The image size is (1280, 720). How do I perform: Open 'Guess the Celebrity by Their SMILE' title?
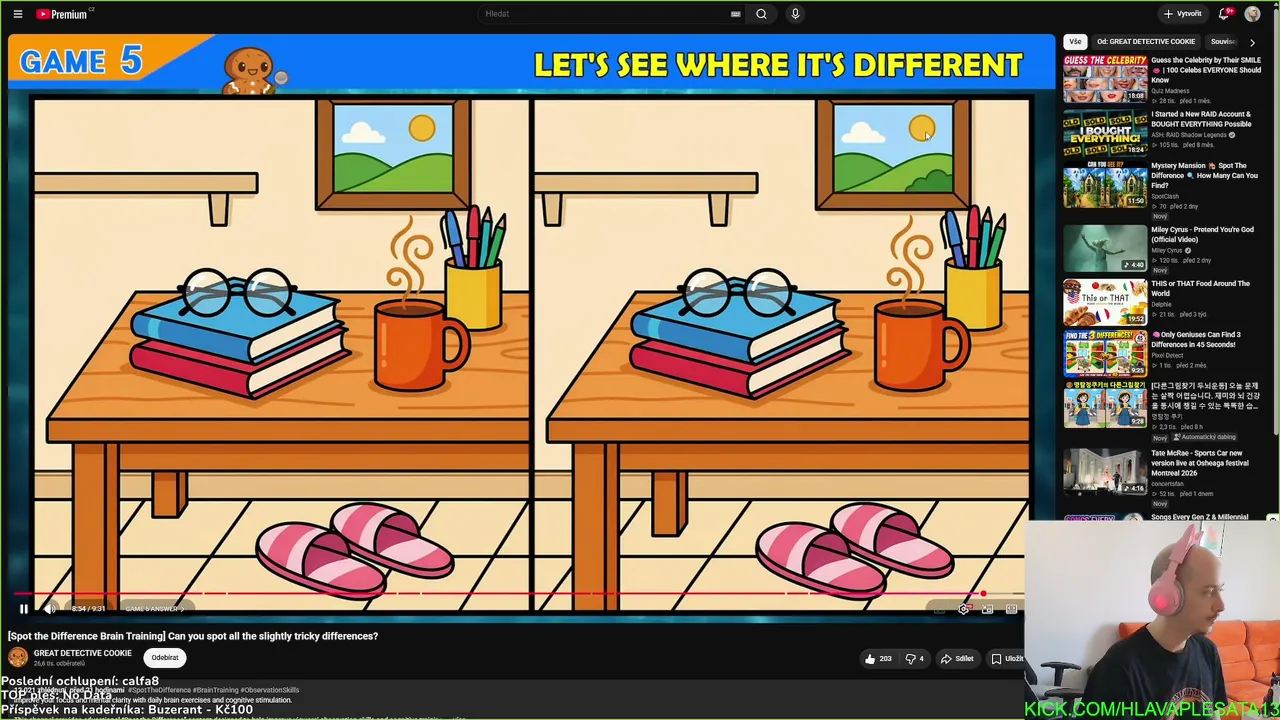tap(1206, 70)
